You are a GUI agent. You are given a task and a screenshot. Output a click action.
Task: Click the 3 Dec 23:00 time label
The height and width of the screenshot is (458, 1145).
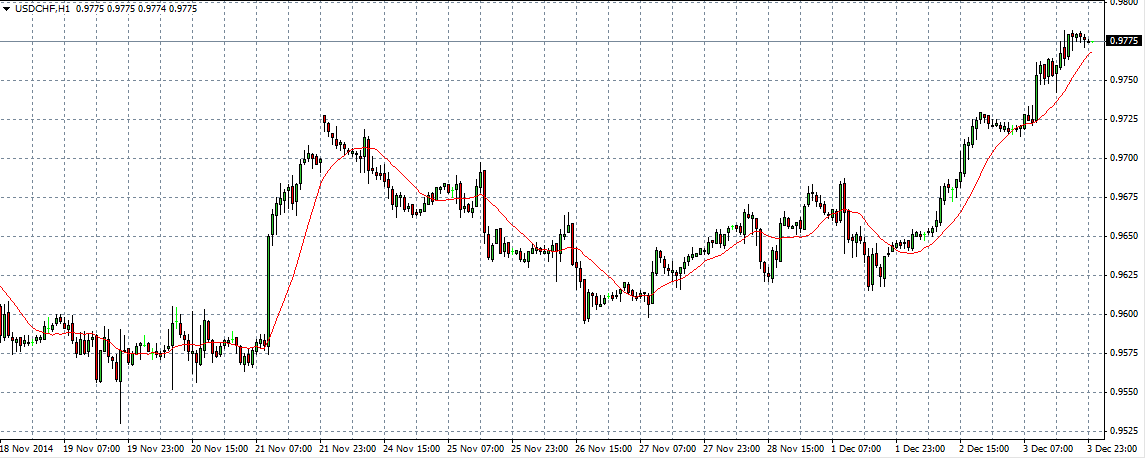coord(1113,449)
